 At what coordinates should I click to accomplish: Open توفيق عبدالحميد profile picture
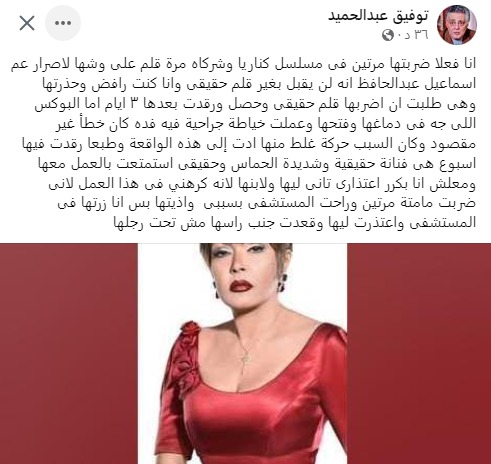[x=457, y=24]
